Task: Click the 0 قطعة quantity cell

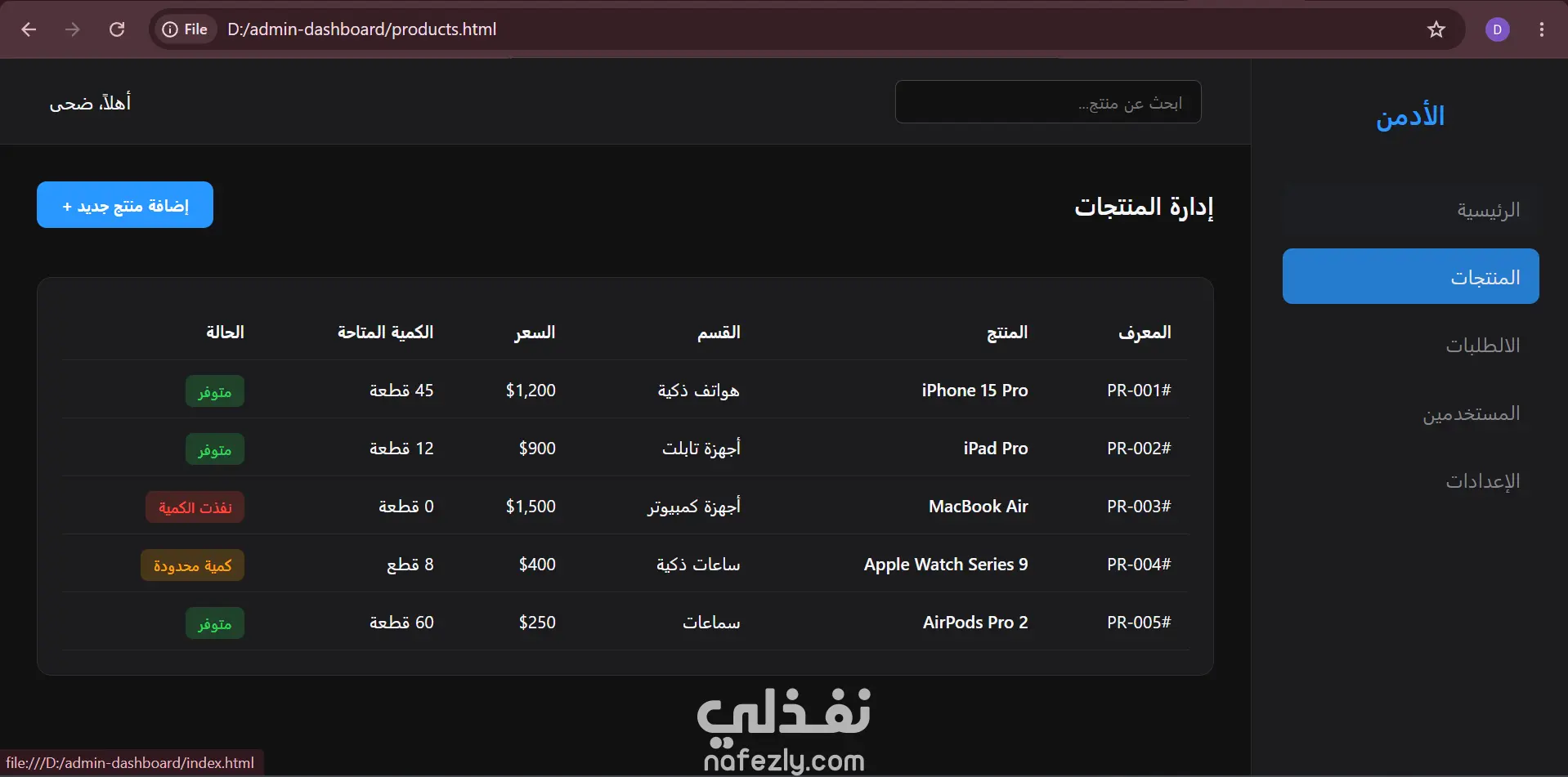Action: (x=406, y=507)
